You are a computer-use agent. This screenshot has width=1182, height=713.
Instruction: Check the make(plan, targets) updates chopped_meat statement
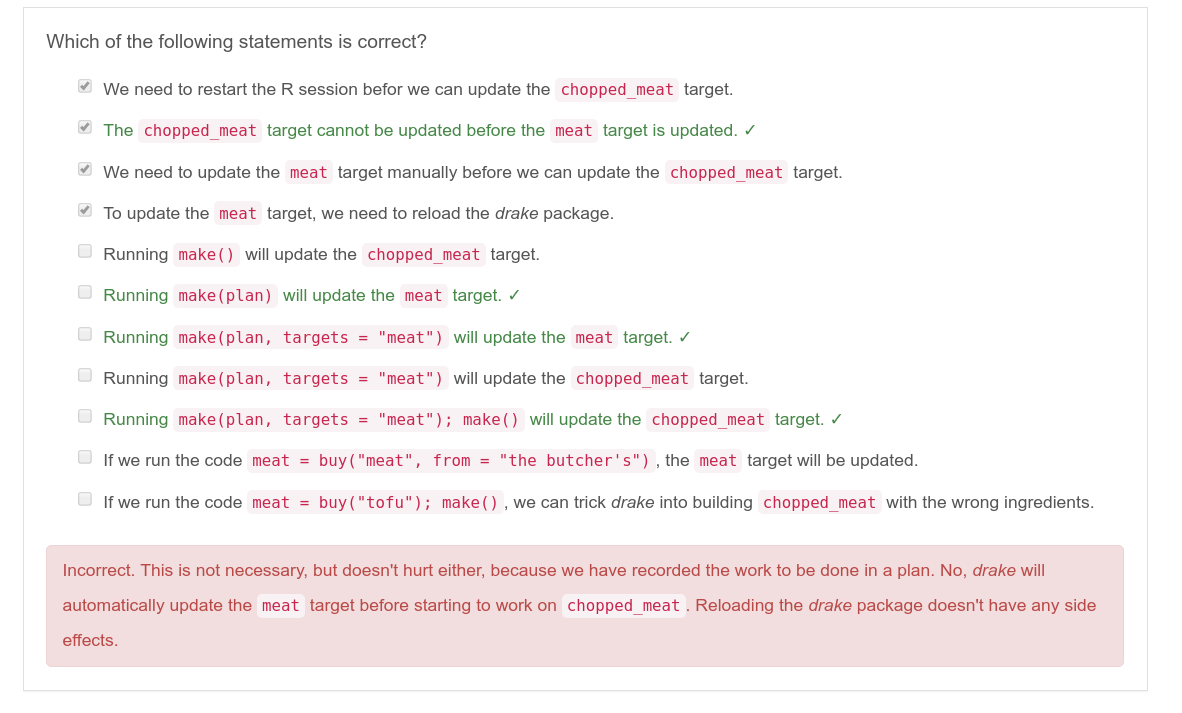(x=85, y=374)
